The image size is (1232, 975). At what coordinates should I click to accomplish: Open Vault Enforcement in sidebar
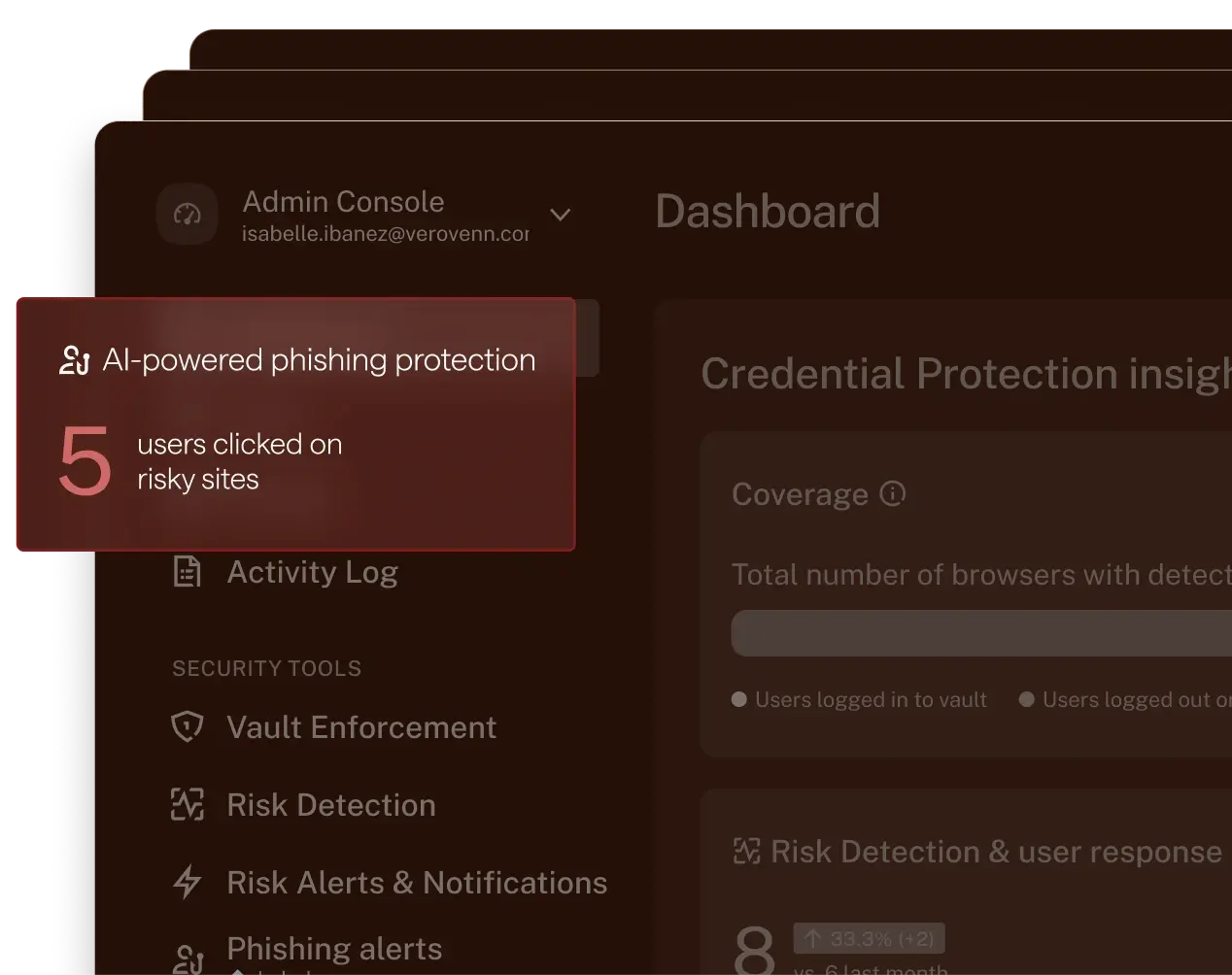point(361,727)
